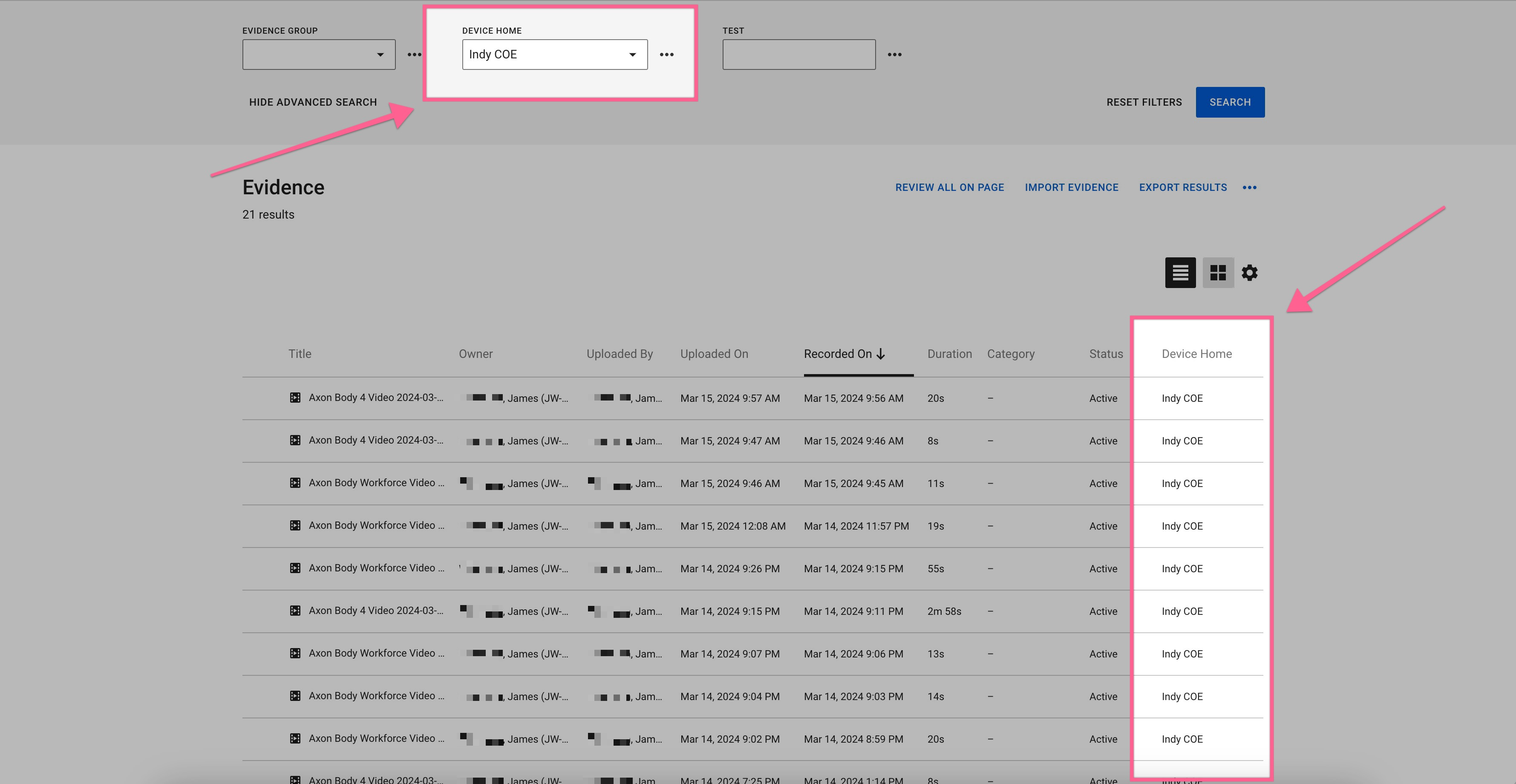Click Review All On Page link
Viewport: 1516px width, 784px height.
[x=949, y=187]
